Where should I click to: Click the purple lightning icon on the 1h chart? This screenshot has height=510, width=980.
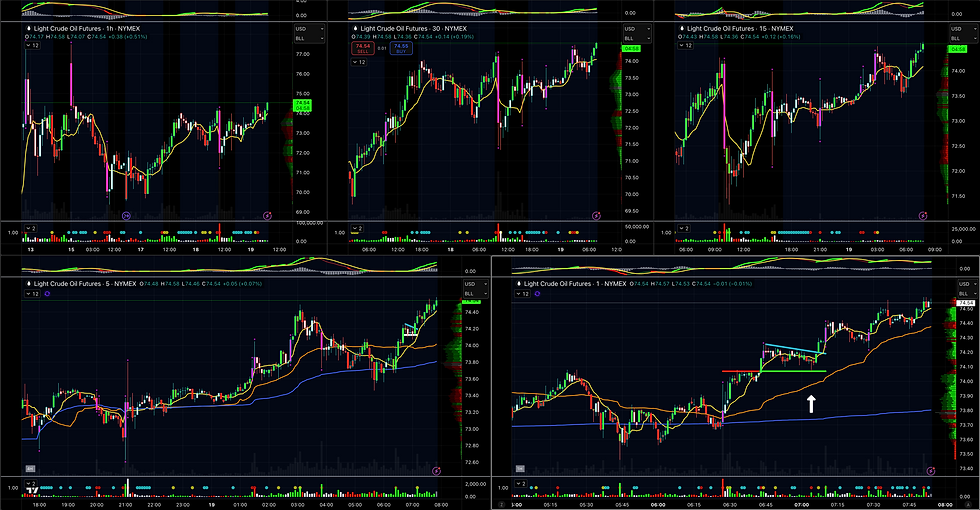click(x=268, y=216)
